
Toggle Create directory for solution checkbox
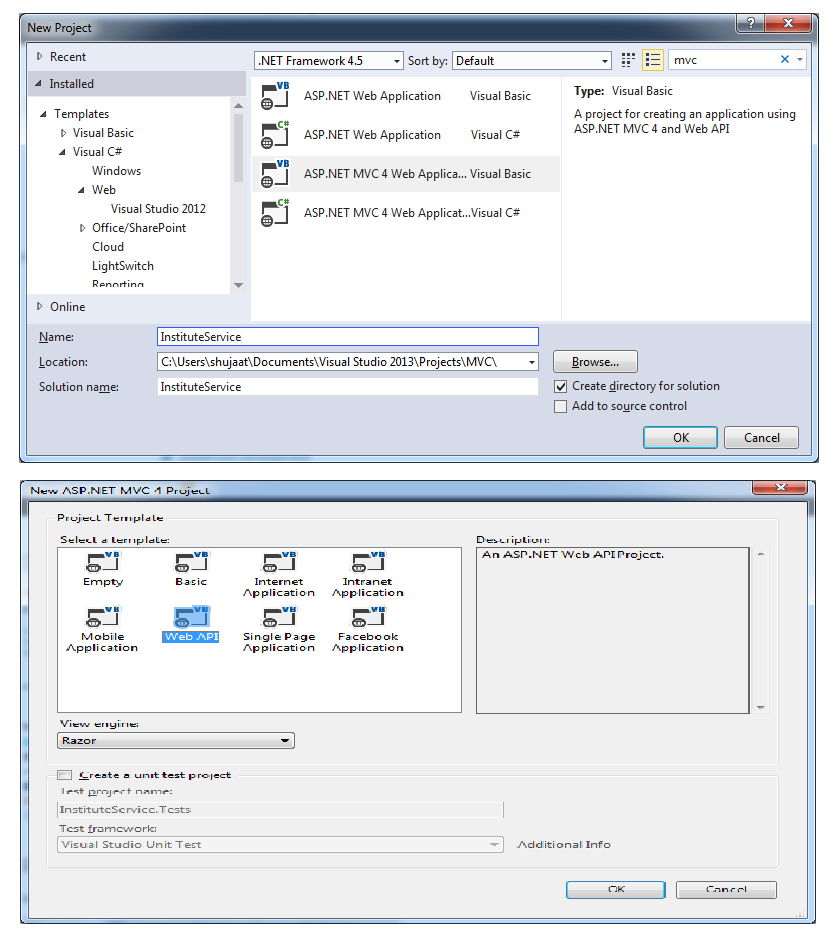(x=560, y=386)
